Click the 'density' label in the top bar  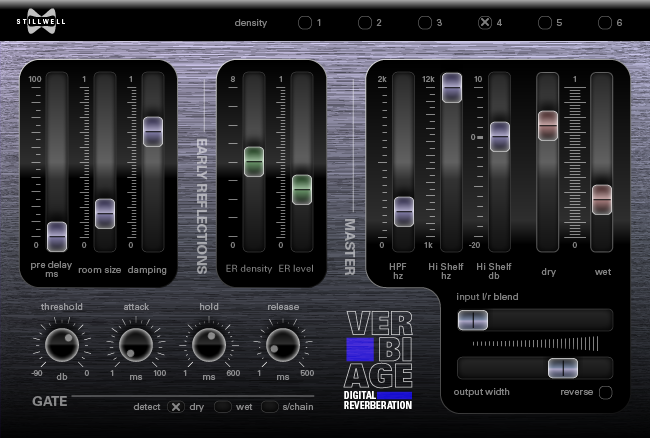[x=251, y=23]
